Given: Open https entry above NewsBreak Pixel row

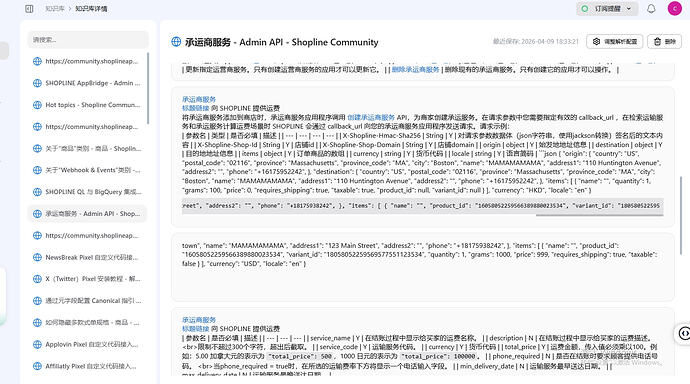Looking at the screenshot, I should [x=87, y=235].
